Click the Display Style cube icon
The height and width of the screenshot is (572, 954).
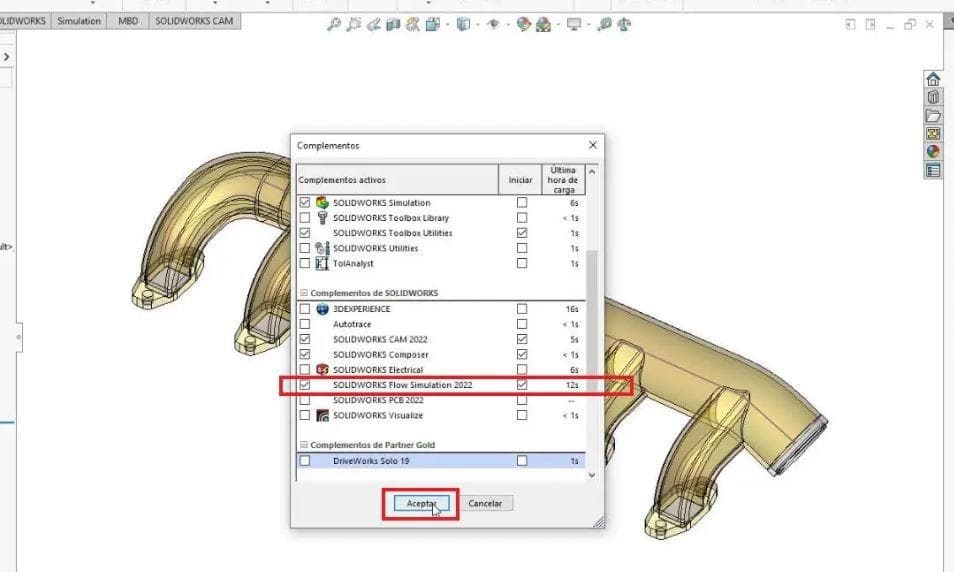point(464,24)
